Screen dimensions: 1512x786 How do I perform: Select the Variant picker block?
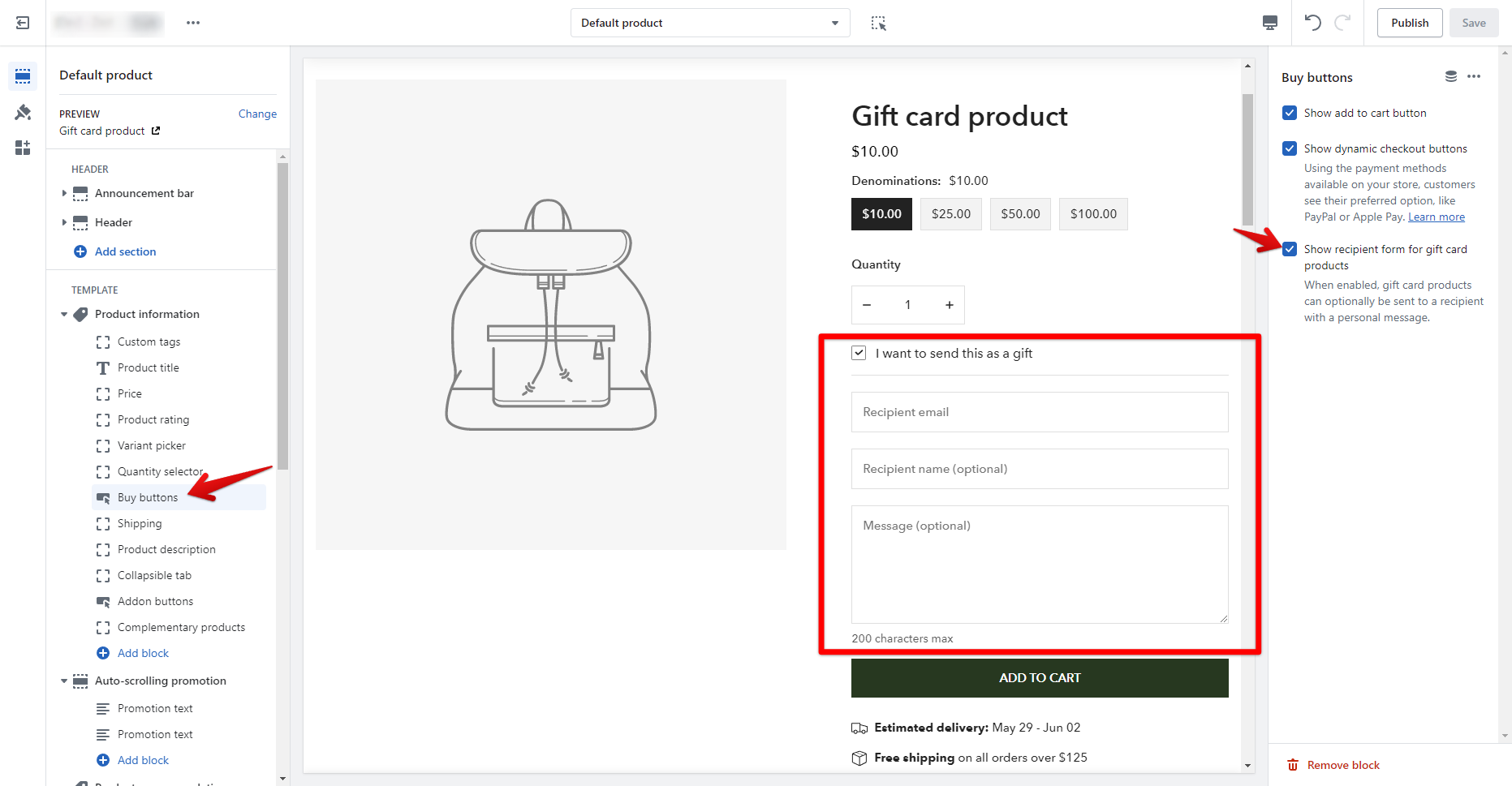click(x=179, y=445)
